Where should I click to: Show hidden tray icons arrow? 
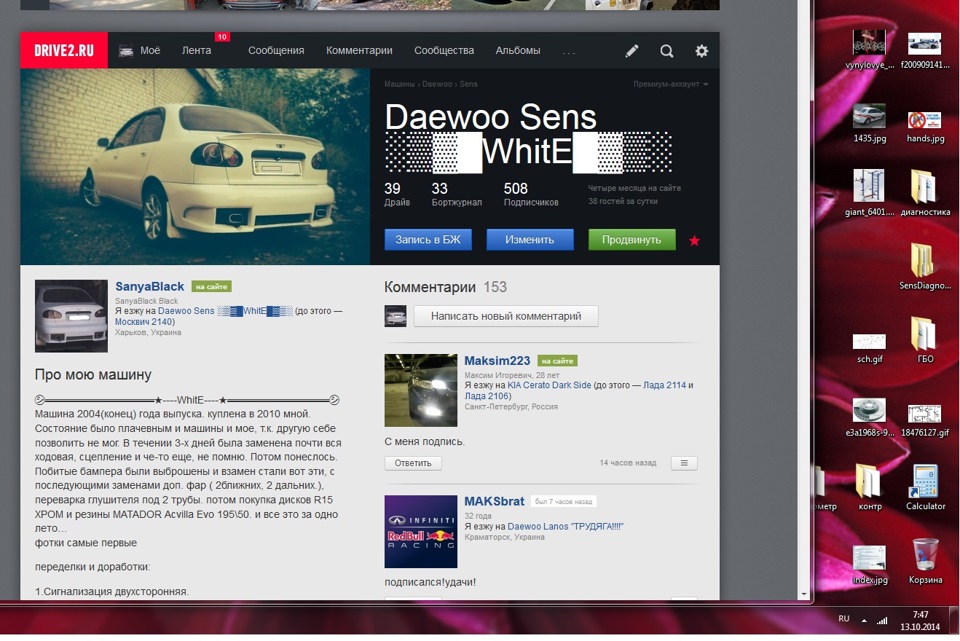click(864, 620)
